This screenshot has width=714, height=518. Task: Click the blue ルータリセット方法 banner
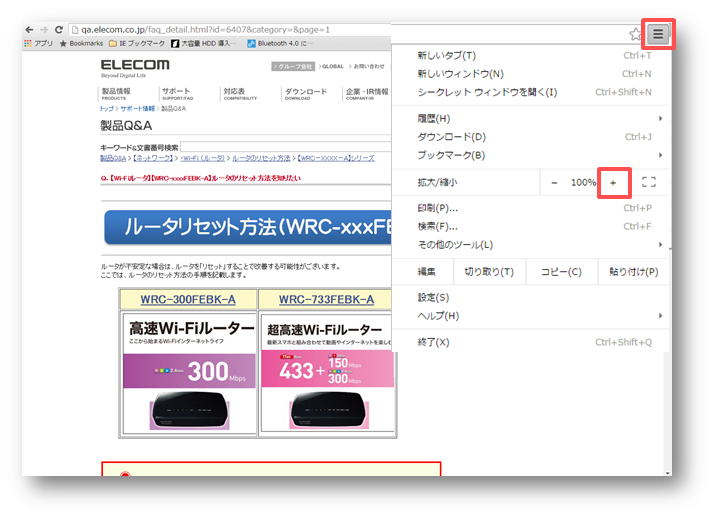[x=247, y=227]
